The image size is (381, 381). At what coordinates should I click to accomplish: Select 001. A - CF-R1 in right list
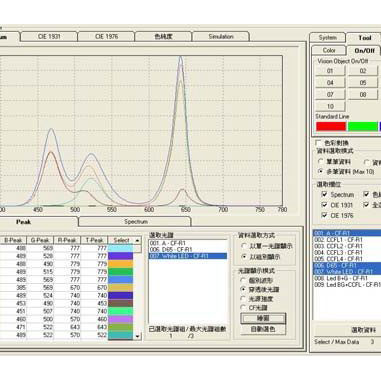[347, 233]
